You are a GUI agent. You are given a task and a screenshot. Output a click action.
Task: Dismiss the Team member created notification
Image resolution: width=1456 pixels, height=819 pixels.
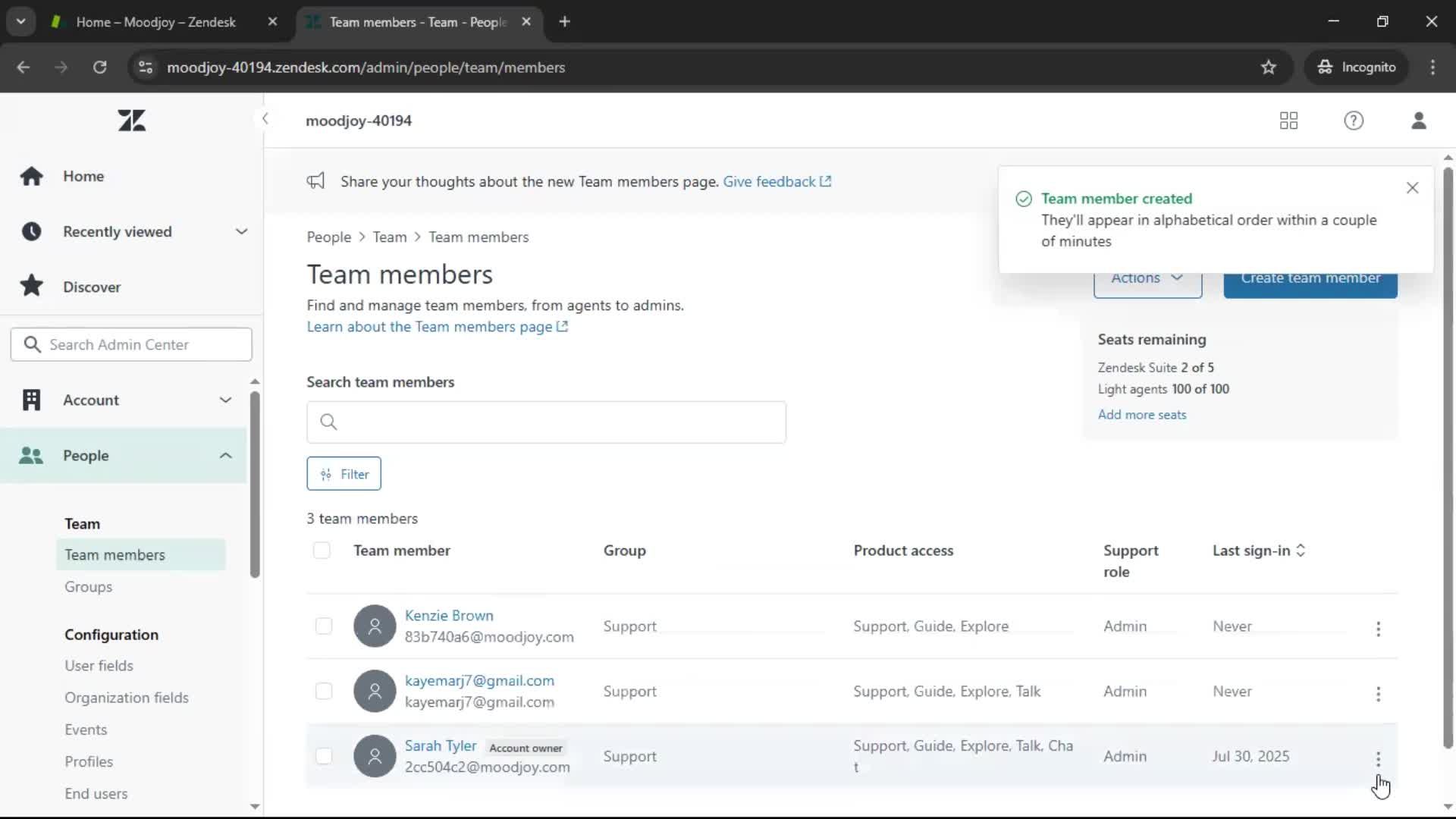[x=1412, y=188]
